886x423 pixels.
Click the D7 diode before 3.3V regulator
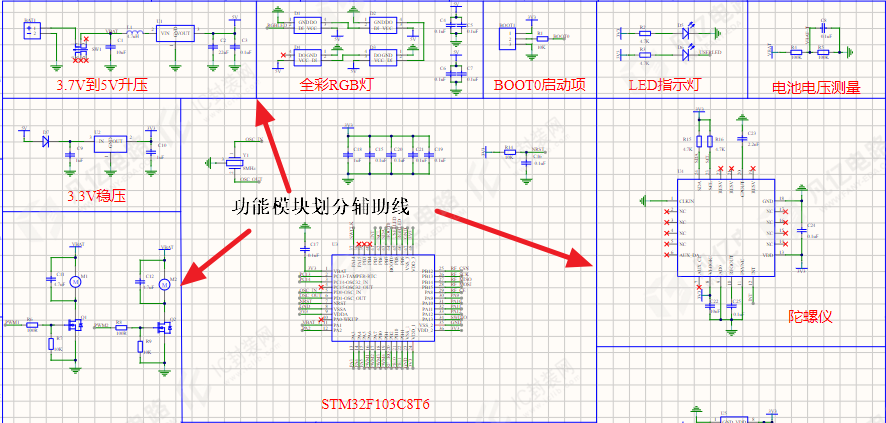45,139
